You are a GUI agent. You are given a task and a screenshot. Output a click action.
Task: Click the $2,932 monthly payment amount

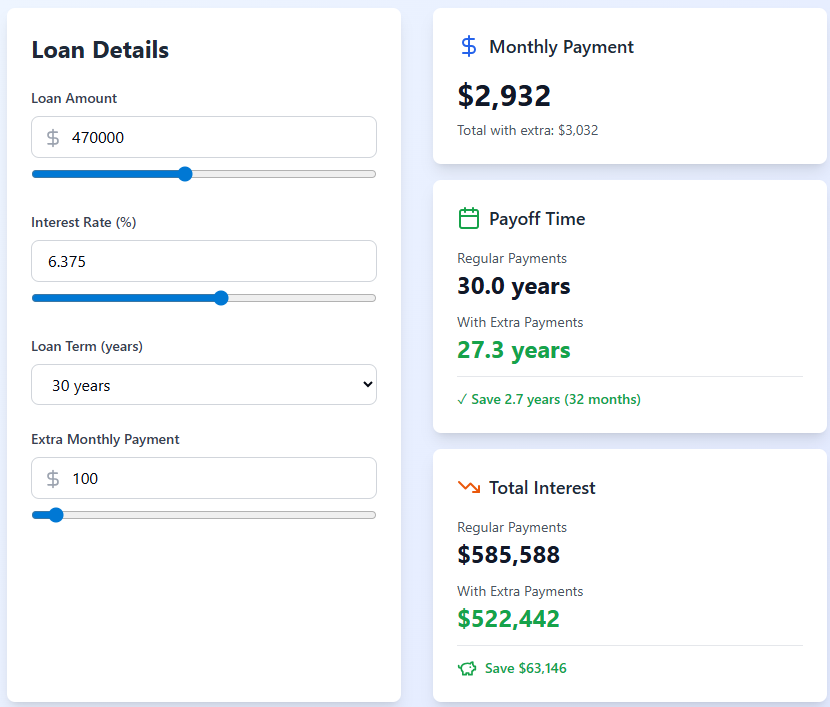pyautogui.click(x=504, y=96)
